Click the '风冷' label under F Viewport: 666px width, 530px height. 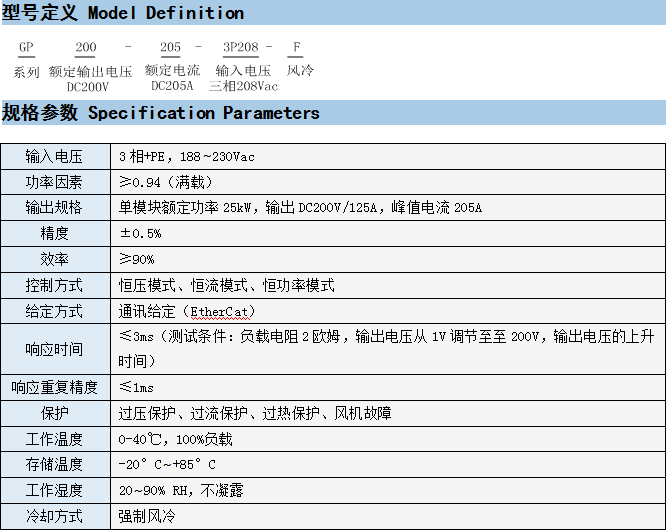(300, 70)
